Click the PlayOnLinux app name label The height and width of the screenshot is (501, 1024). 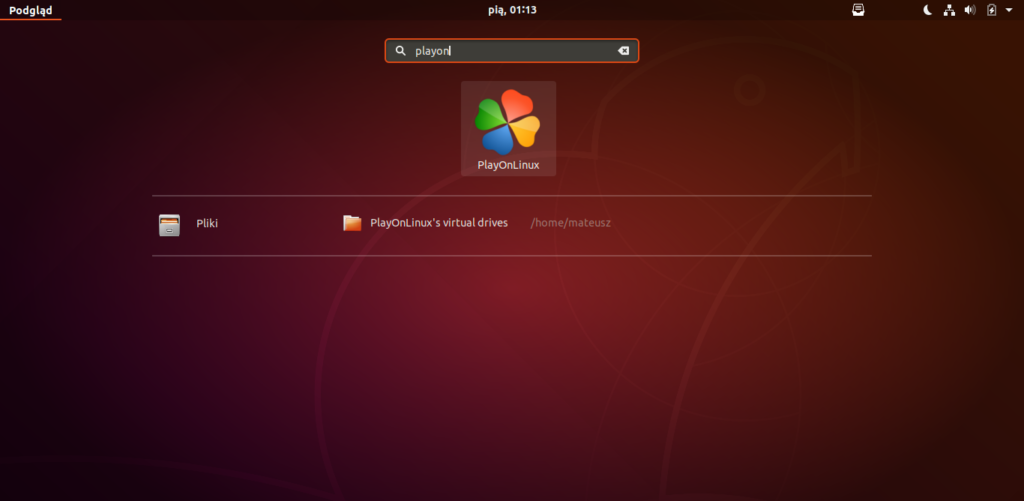coord(508,165)
